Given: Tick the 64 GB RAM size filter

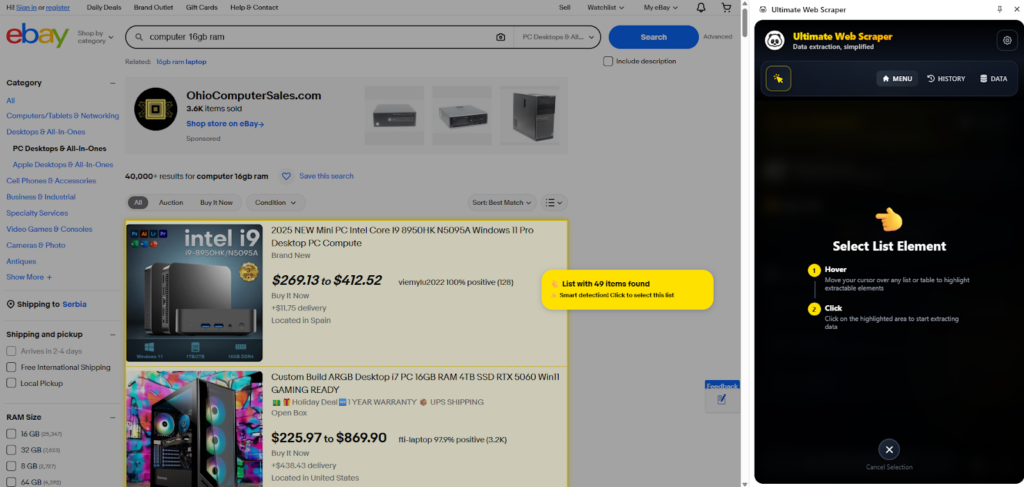Looking at the screenshot, I should (x=11, y=482).
